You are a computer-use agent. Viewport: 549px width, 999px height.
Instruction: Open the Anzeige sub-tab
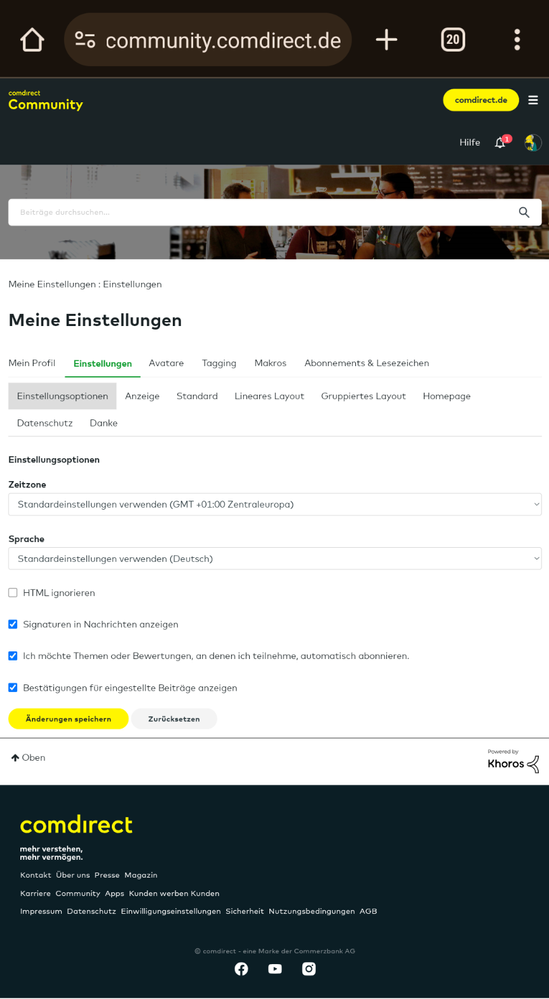pos(142,396)
